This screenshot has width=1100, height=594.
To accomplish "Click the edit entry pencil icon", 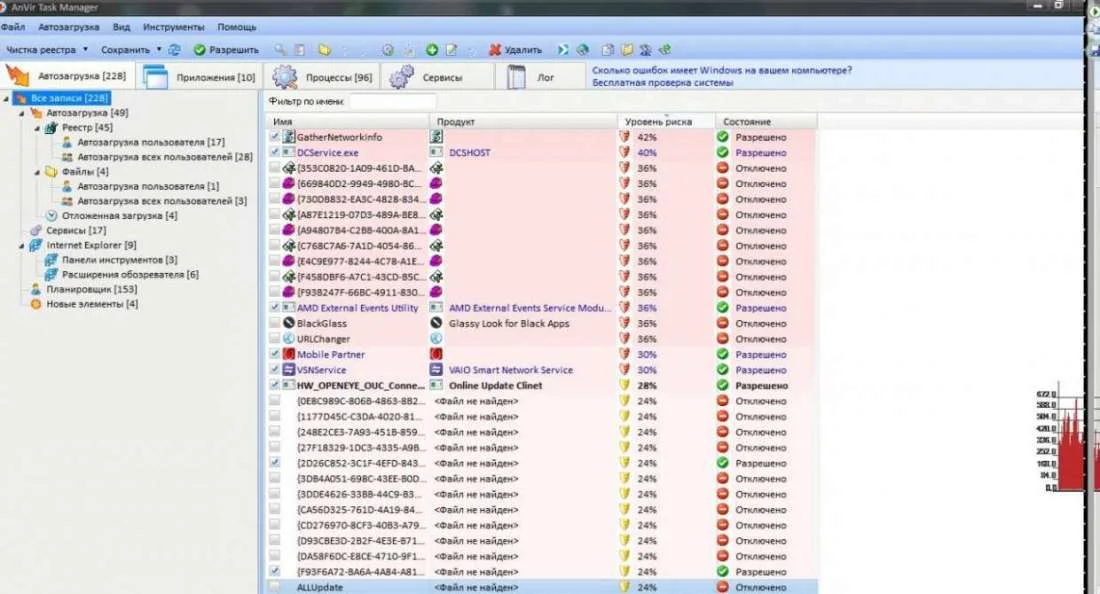I will pos(452,50).
